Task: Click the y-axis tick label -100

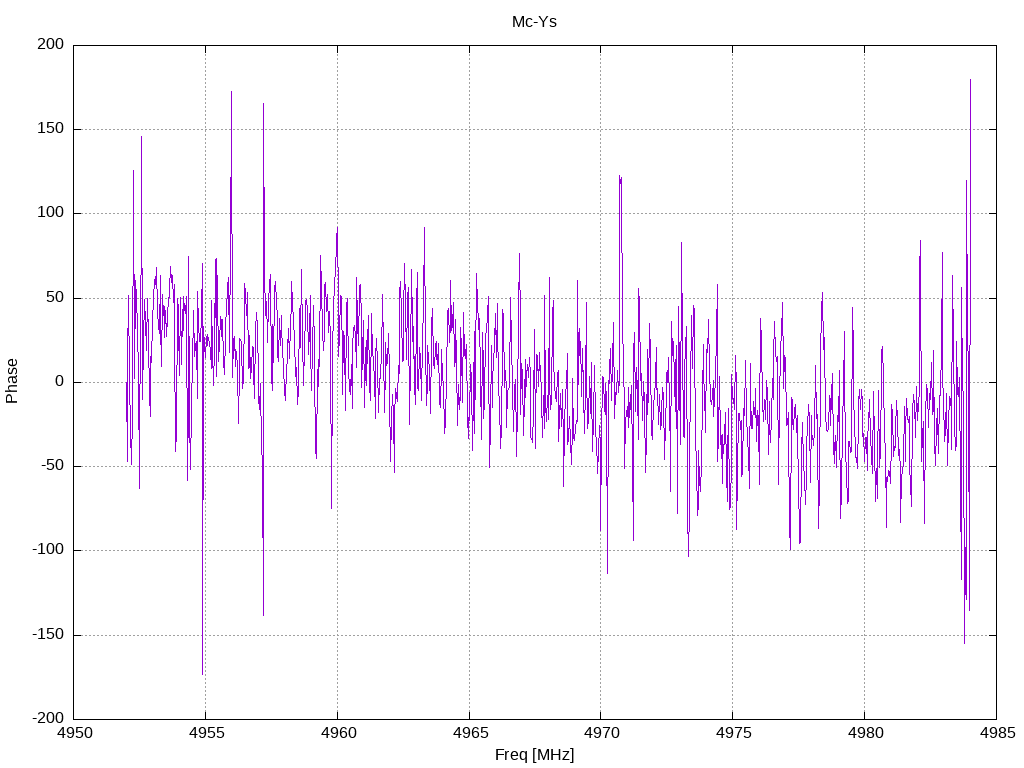Action: click(x=48, y=550)
